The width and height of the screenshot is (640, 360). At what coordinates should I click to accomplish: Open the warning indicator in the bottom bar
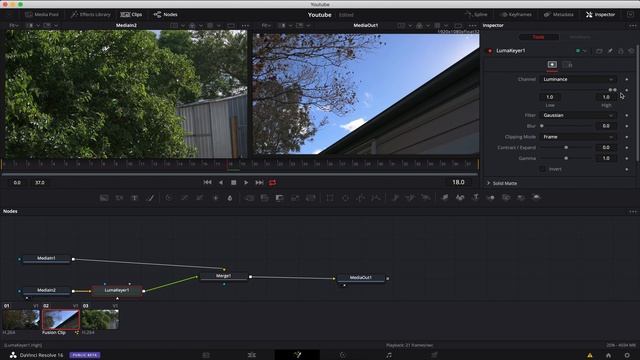pyautogui.click(x=590, y=355)
